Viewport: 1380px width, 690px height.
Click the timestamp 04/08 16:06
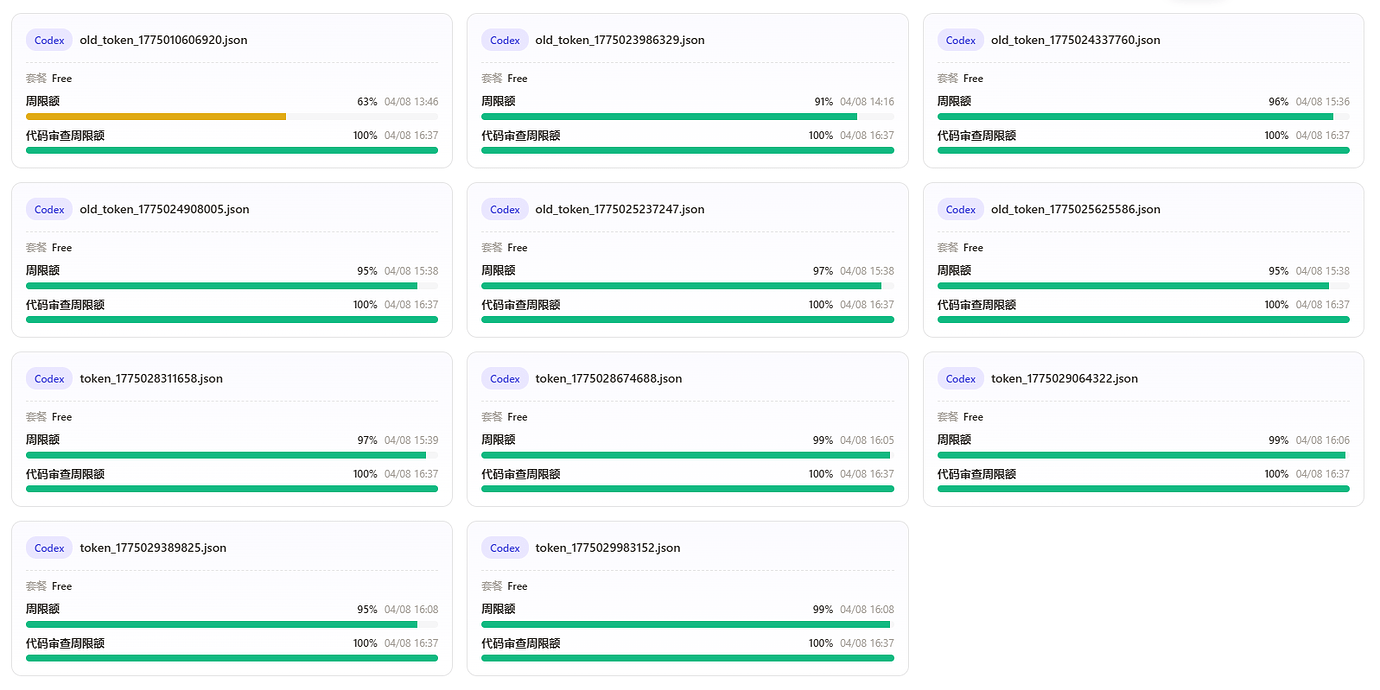click(1323, 441)
